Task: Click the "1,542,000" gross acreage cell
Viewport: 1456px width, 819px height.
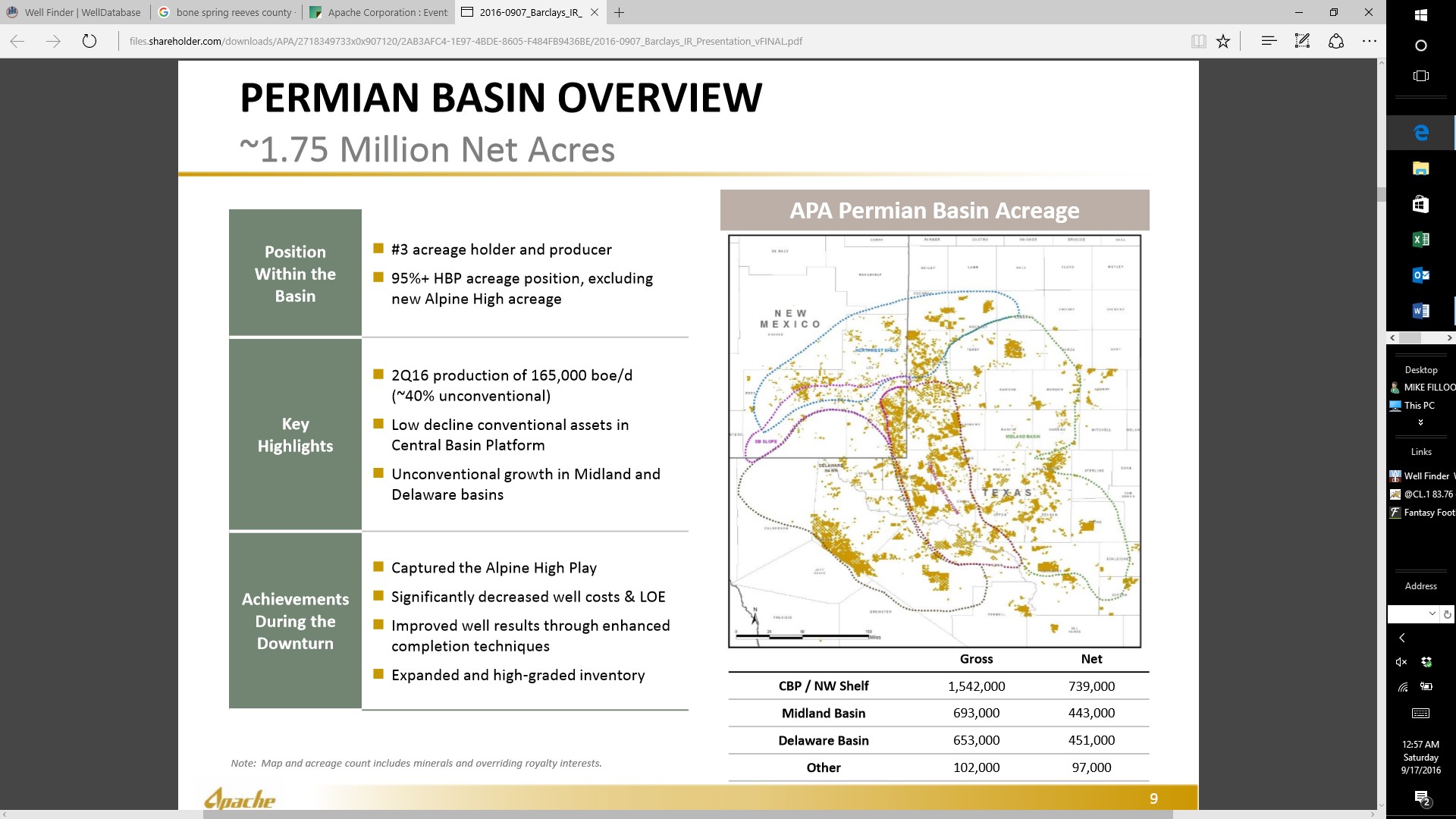Action: point(976,686)
